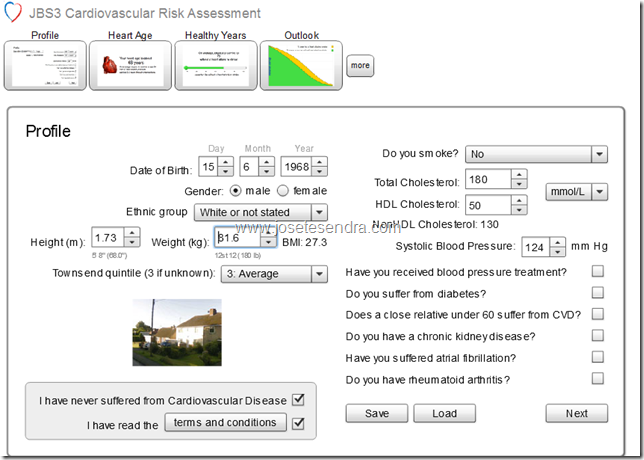The width and height of the screenshot is (644, 460).
Task: Select the female gender radio button
Action: coord(283,191)
